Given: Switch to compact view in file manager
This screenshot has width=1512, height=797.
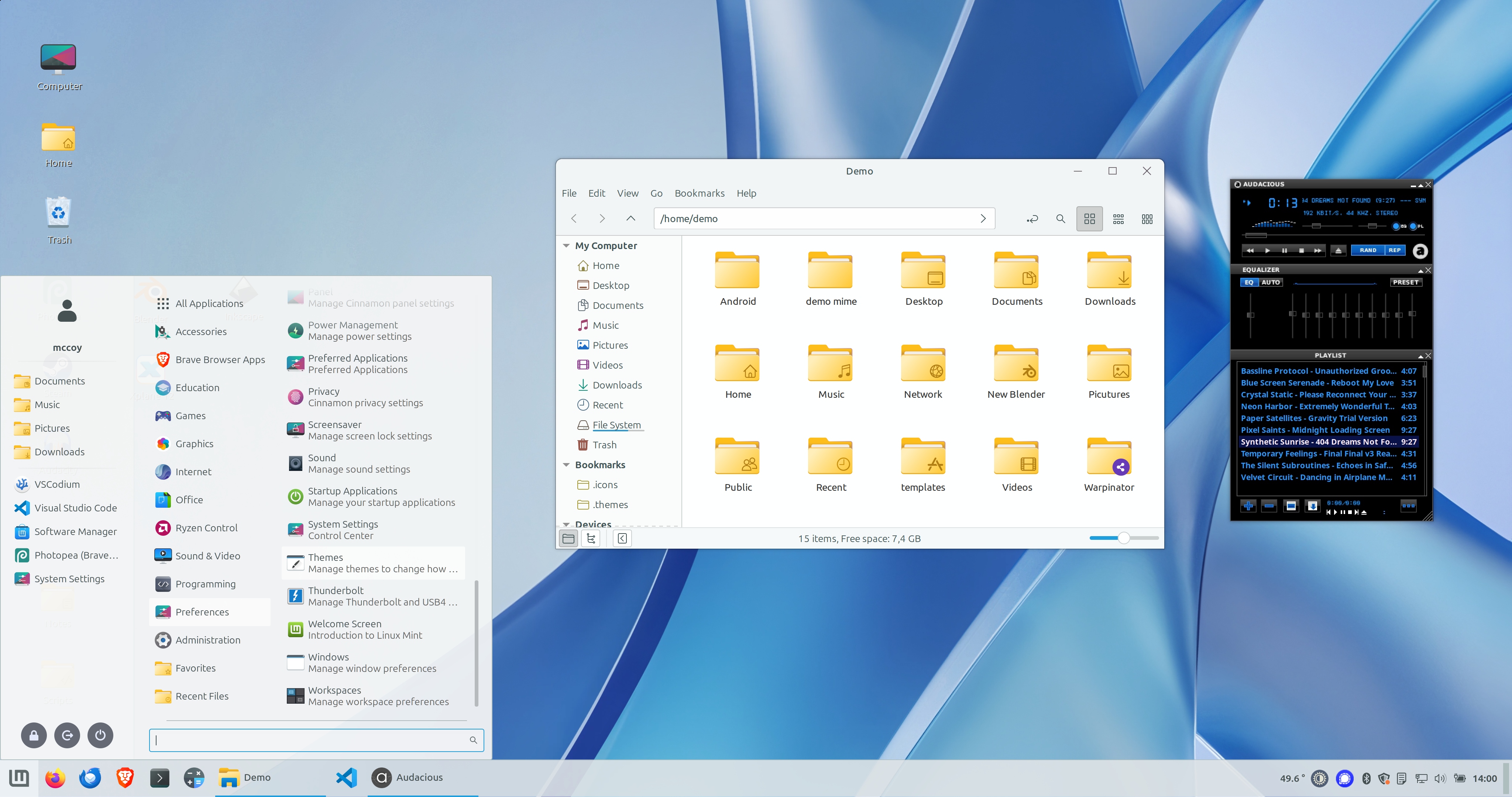Looking at the screenshot, I should [x=1147, y=219].
